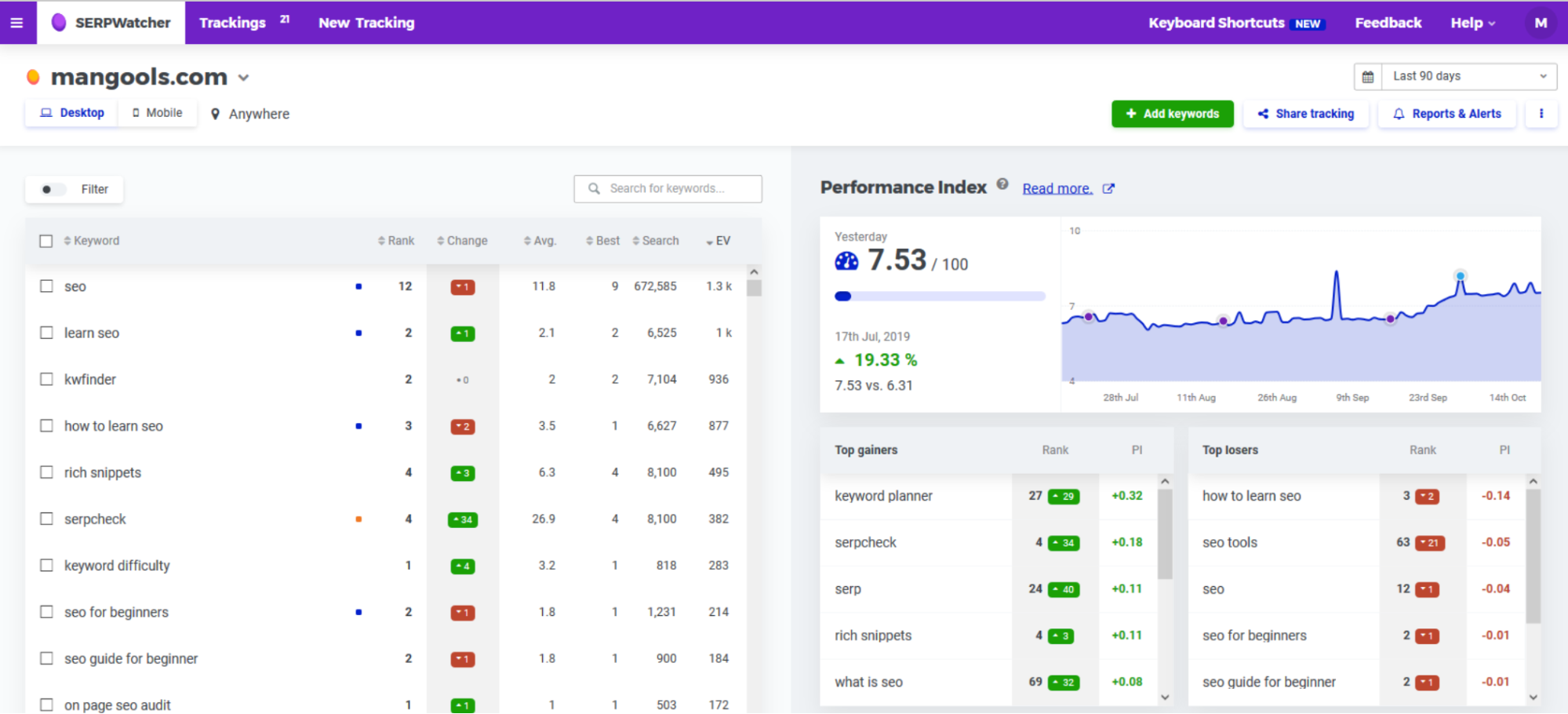Click the Anywhere location label

pyautogui.click(x=259, y=114)
